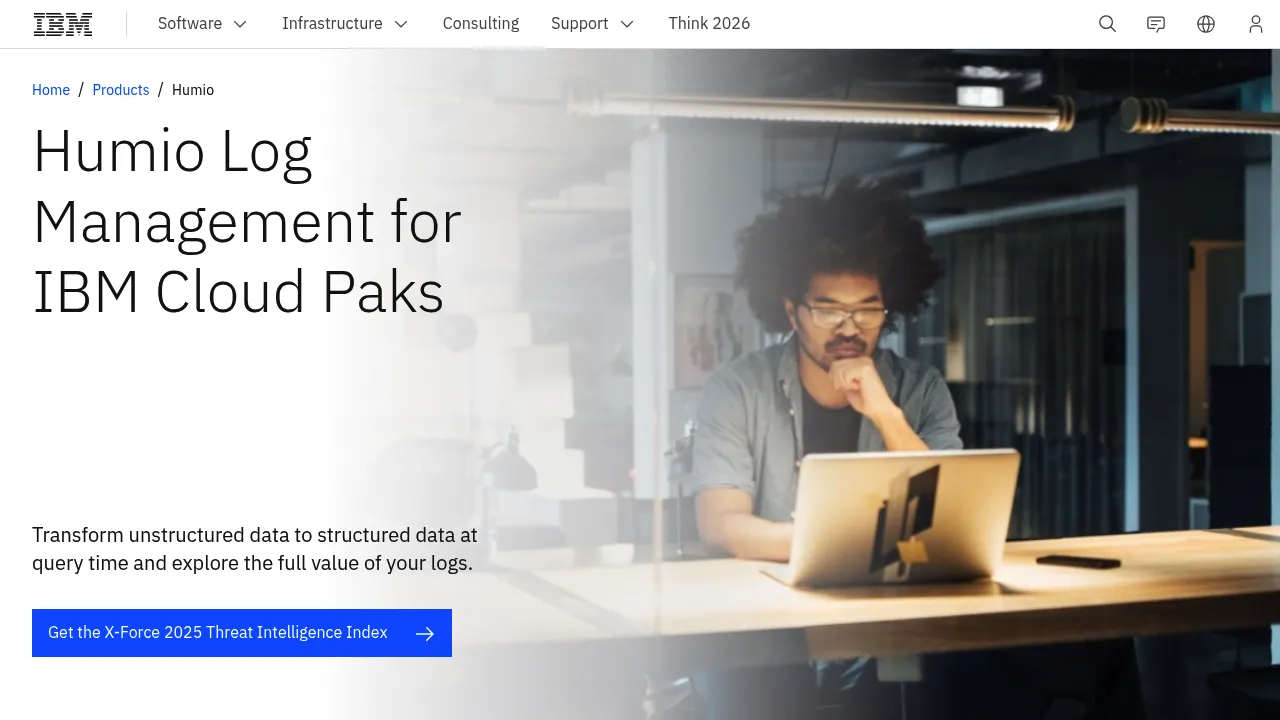
Task: Click the Transform unstructured data paragraph
Action: (x=255, y=549)
